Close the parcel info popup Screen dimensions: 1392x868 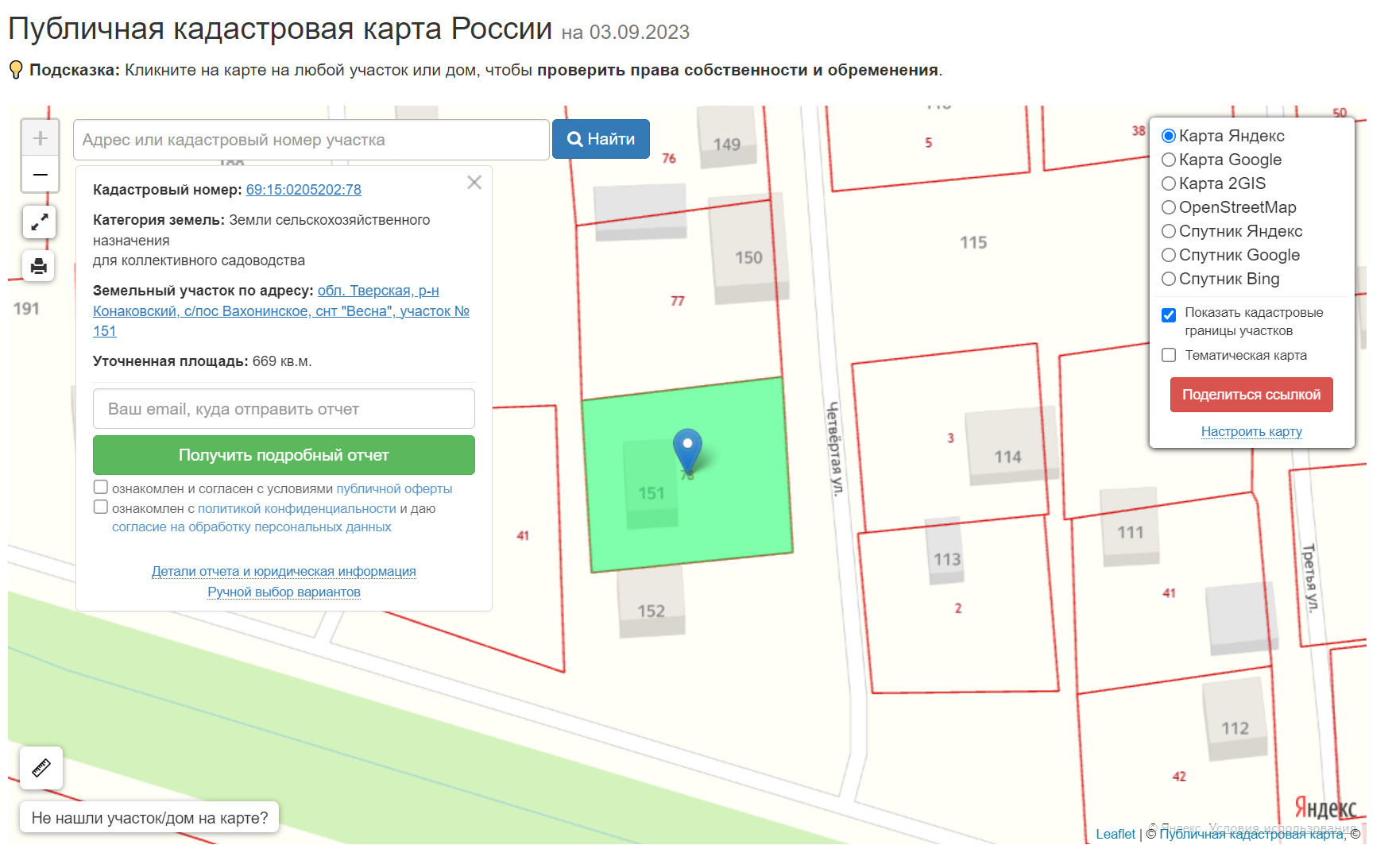click(x=474, y=183)
